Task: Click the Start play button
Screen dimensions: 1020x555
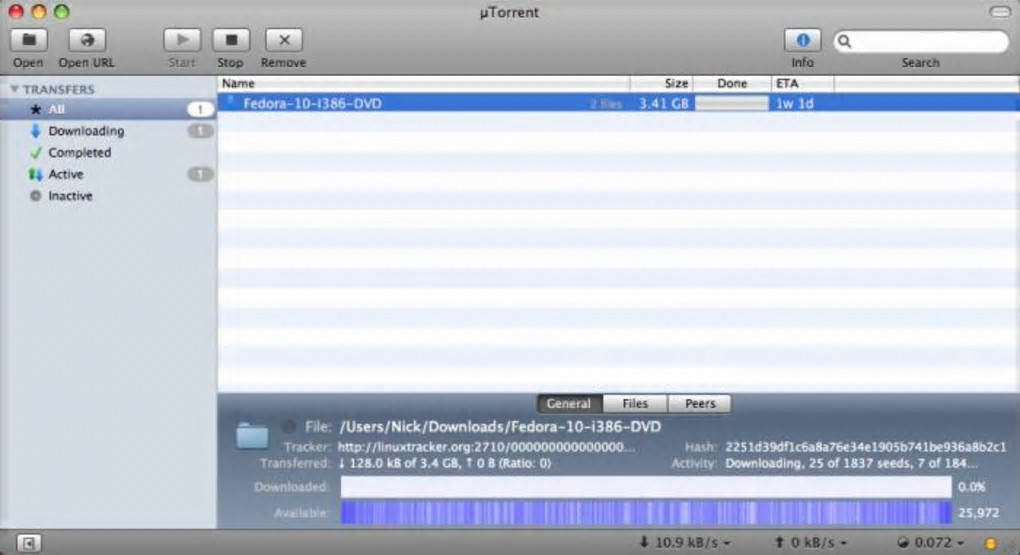Action: 182,40
